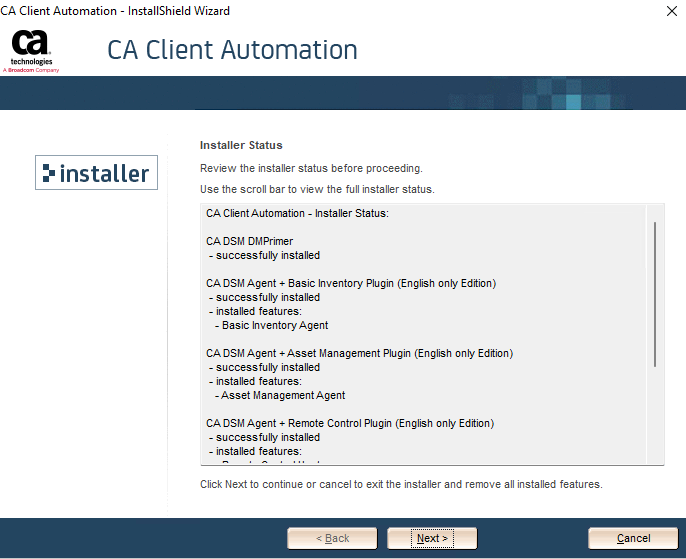The width and height of the screenshot is (686, 559).
Task: Click the Next button to continue
Action: [432, 538]
